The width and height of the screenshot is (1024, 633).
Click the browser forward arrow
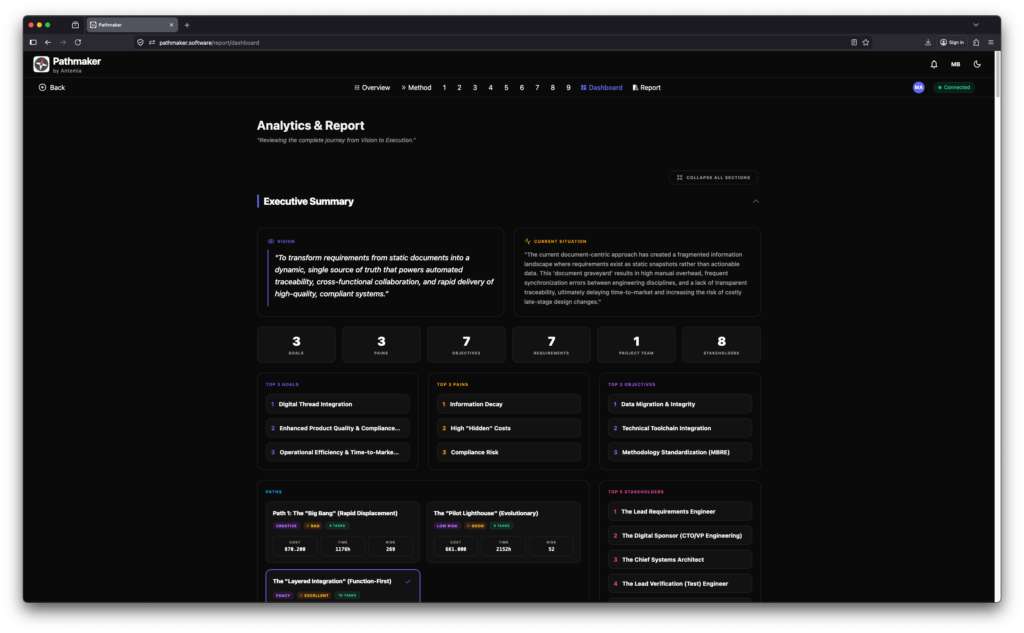(63, 42)
